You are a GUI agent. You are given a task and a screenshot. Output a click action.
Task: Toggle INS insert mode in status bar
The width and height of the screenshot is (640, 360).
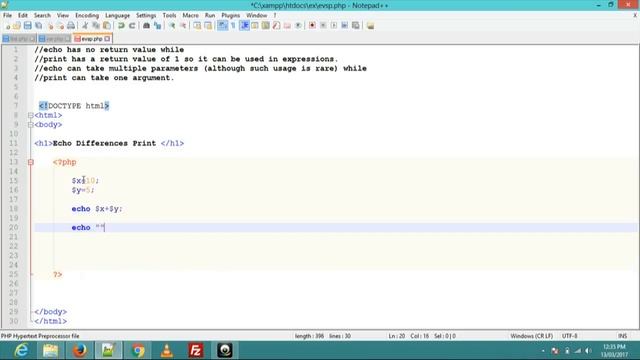click(x=622, y=336)
